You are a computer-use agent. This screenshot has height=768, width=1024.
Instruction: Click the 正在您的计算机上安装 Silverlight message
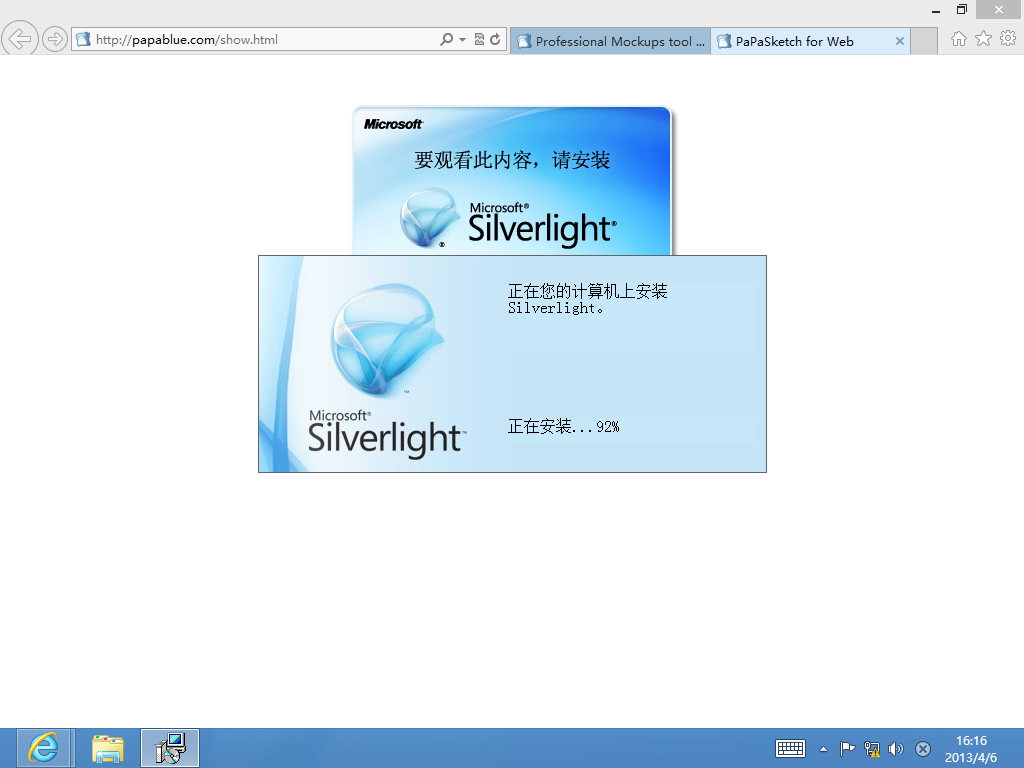click(588, 299)
